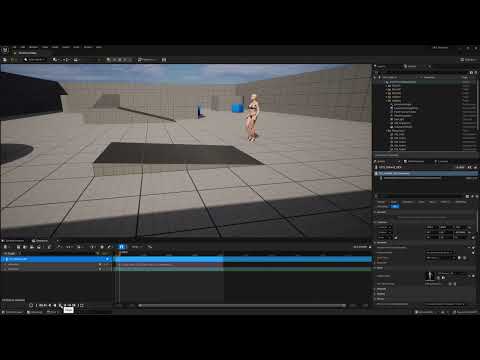
Task: Open the Platforms dropdown
Action: [x=148, y=60]
